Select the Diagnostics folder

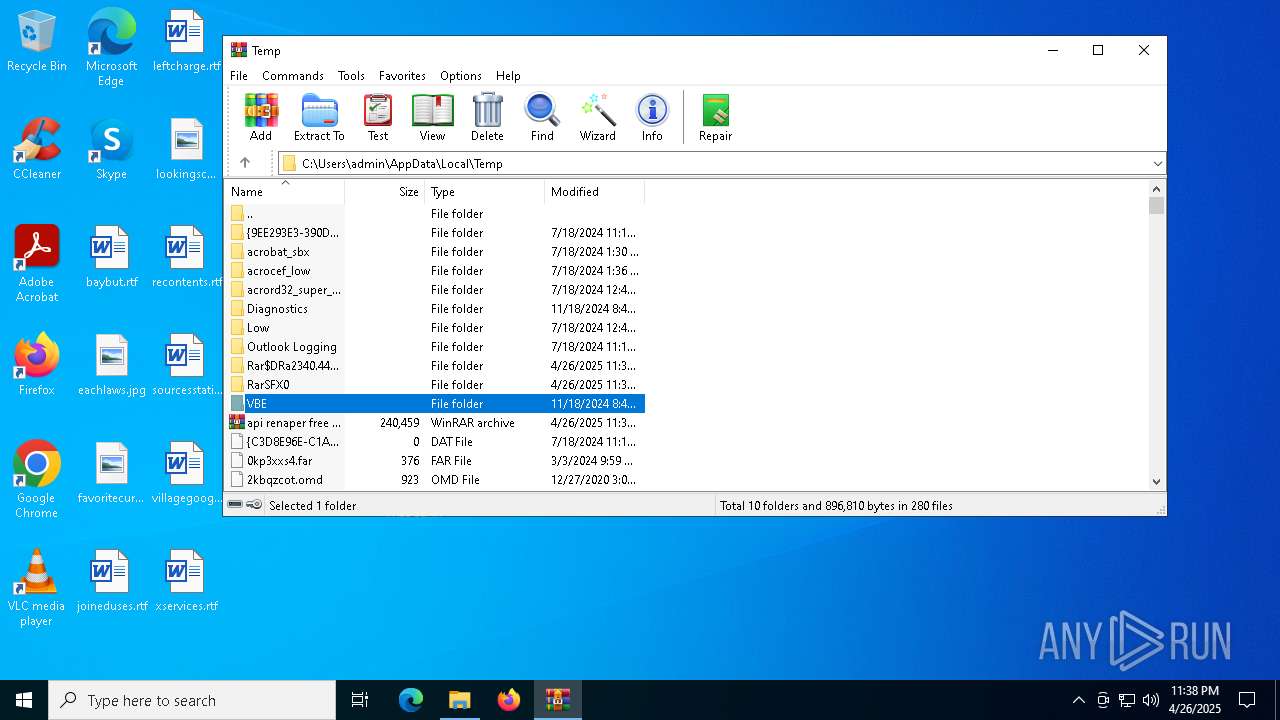436,309
